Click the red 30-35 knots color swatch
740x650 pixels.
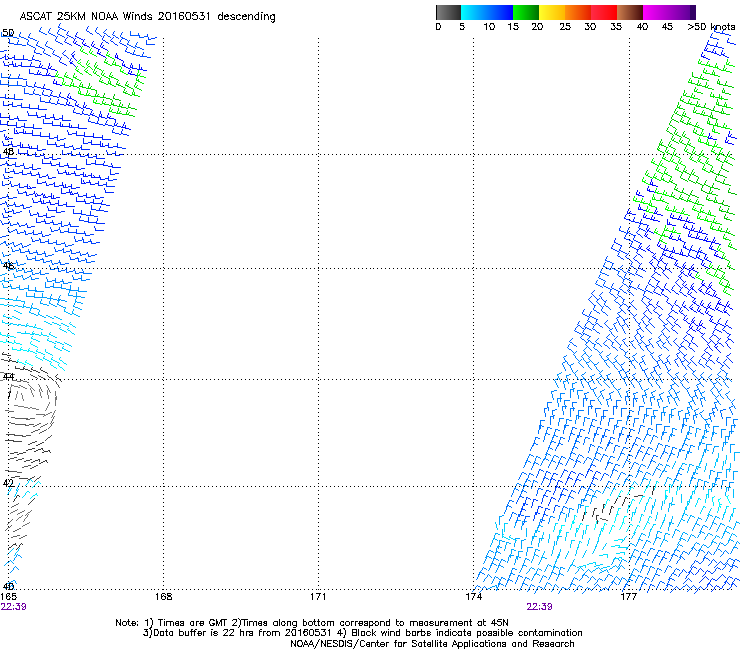[604, 12]
